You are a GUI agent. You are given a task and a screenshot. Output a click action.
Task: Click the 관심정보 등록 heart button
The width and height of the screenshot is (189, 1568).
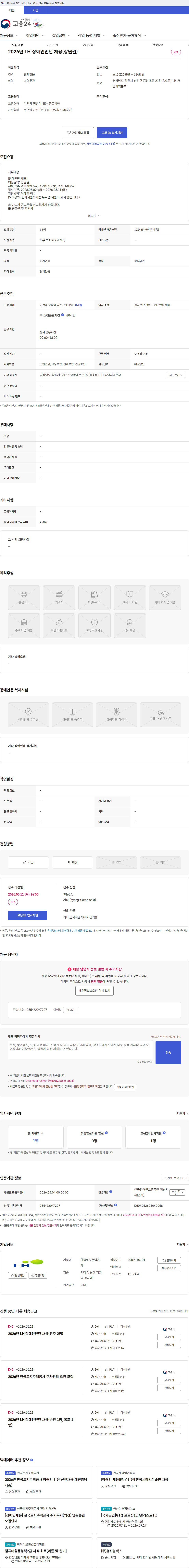coord(78,133)
